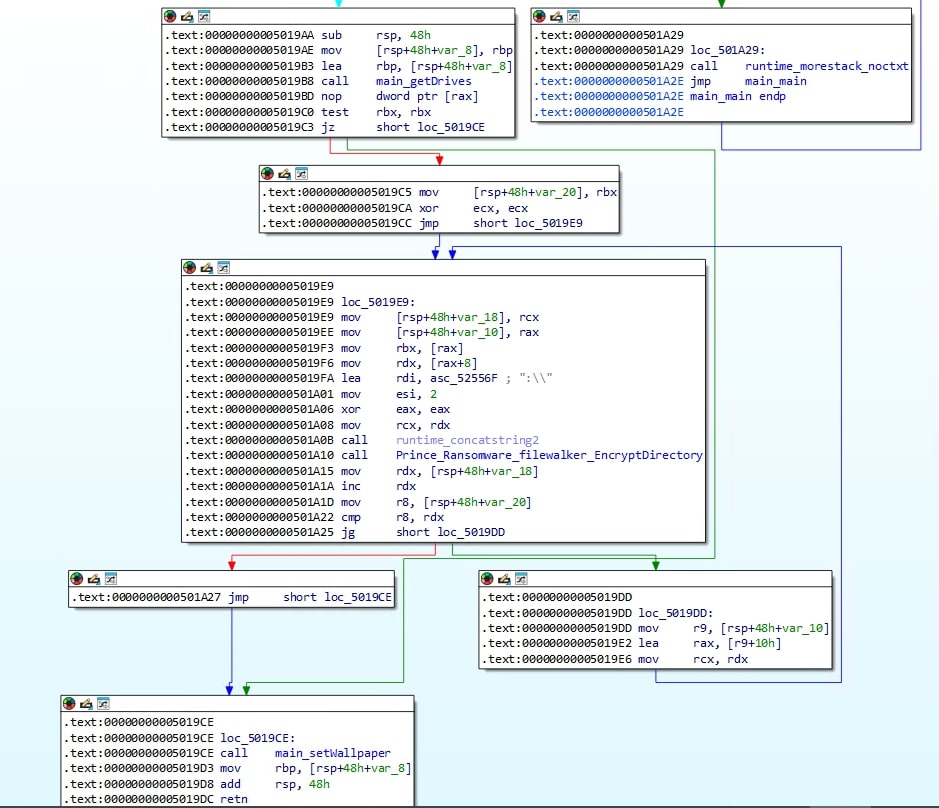Click node color icon on xor ecx block

268,174
